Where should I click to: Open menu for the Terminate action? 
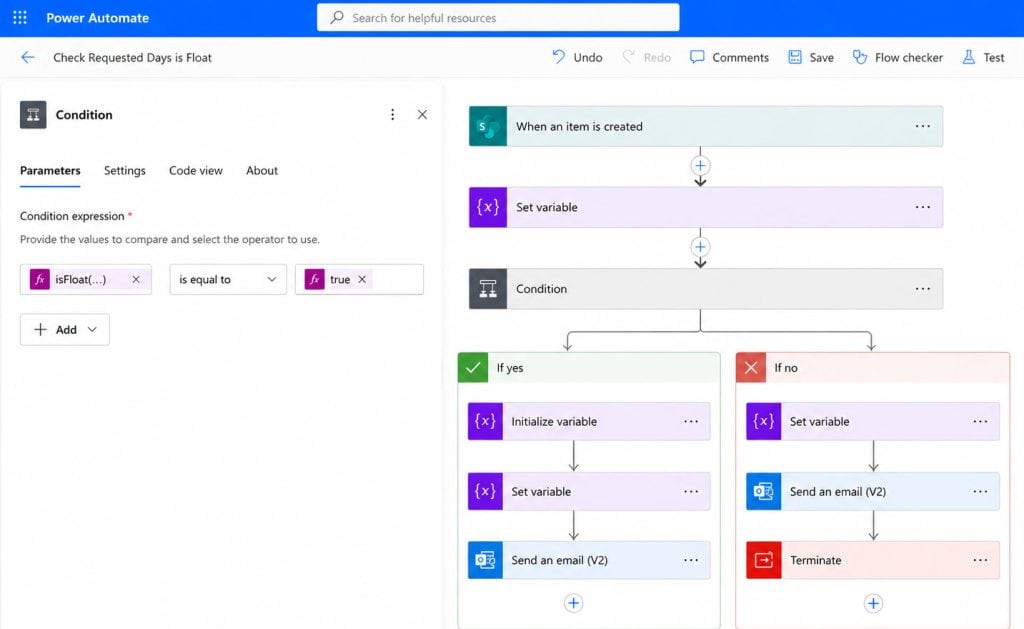(x=980, y=560)
